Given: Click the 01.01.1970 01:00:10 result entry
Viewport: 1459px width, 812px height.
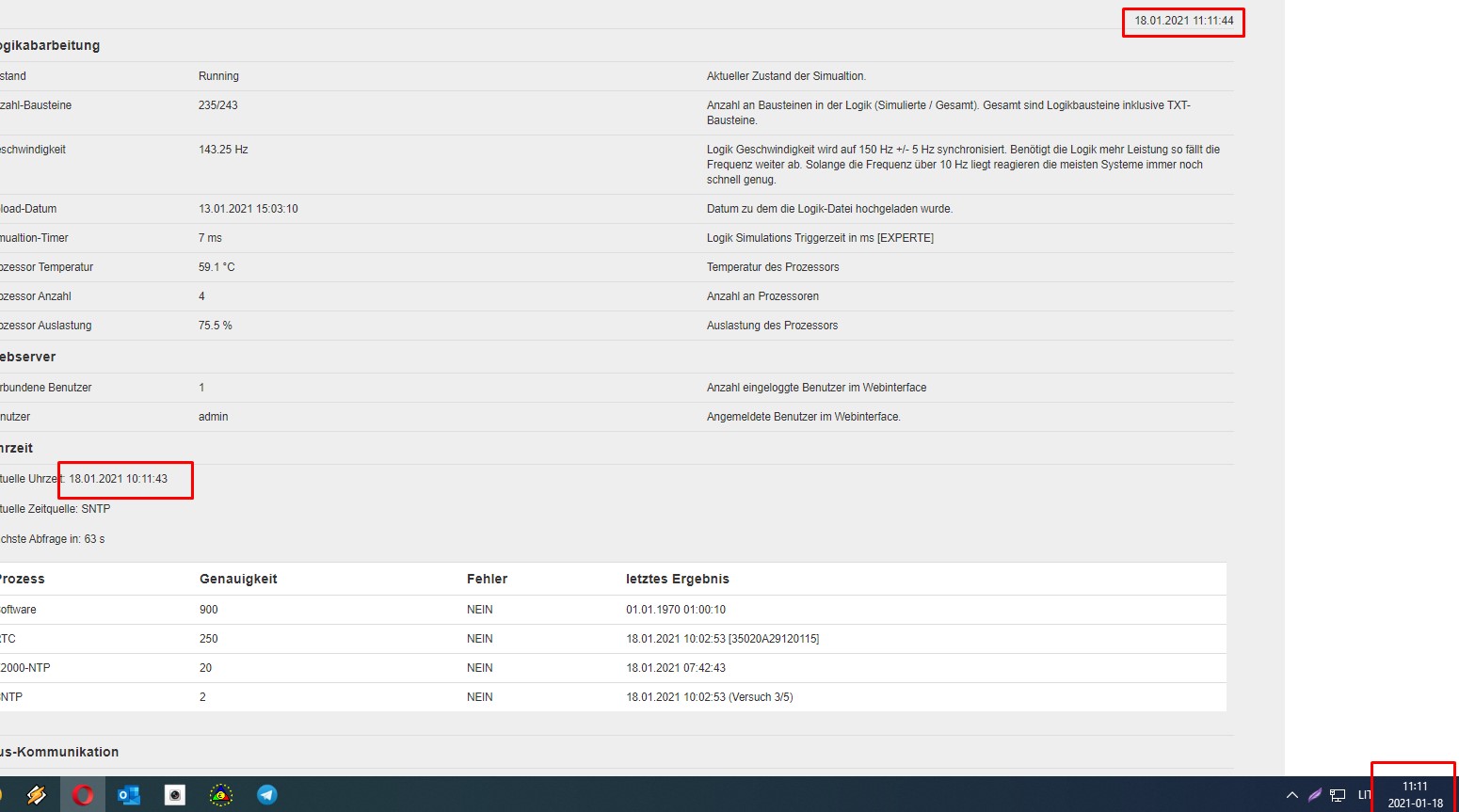Looking at the screenshot, I should [676, 610].
